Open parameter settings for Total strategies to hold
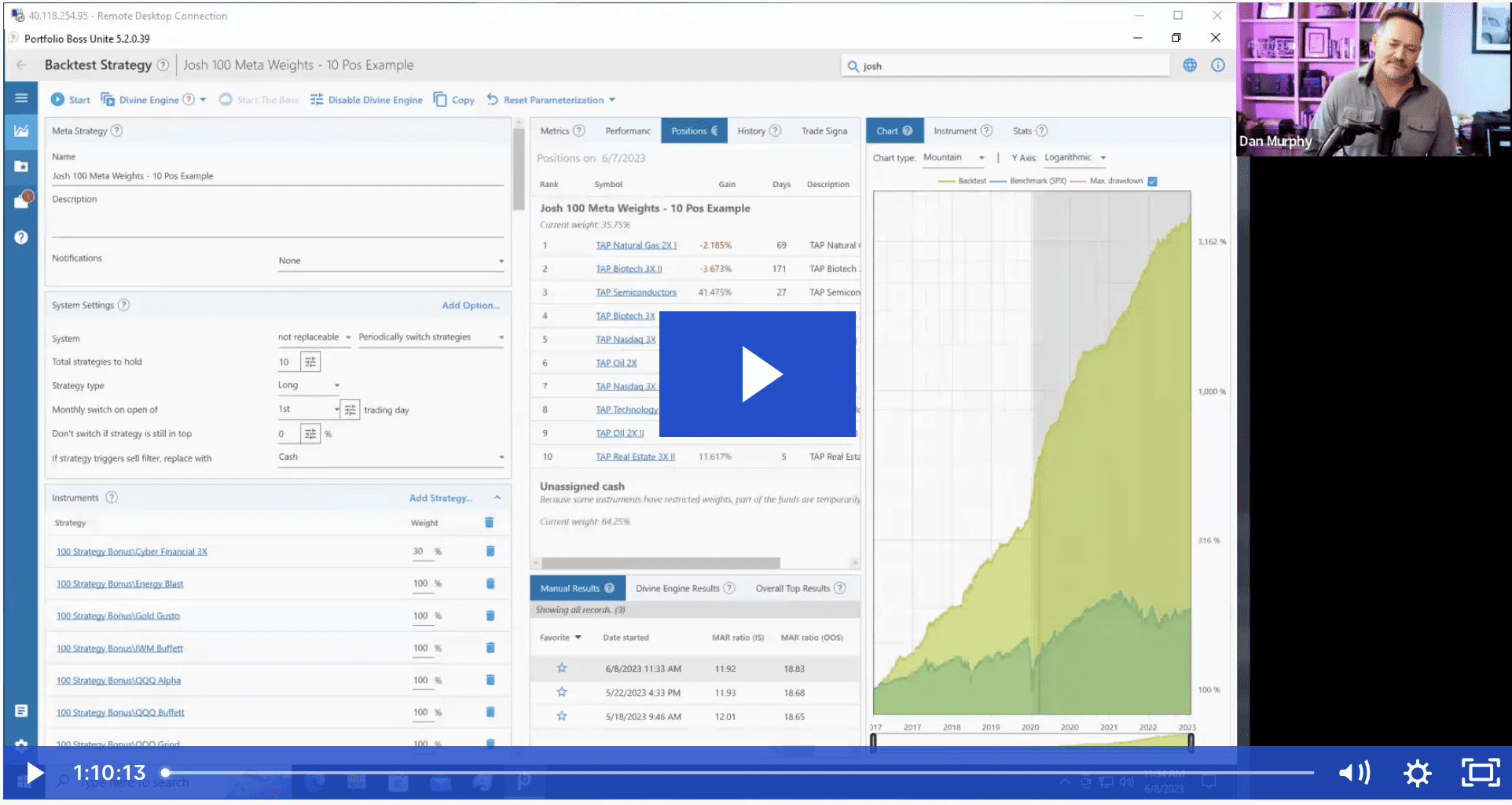This screenshot has width=1512, height=805. point(310,362)
